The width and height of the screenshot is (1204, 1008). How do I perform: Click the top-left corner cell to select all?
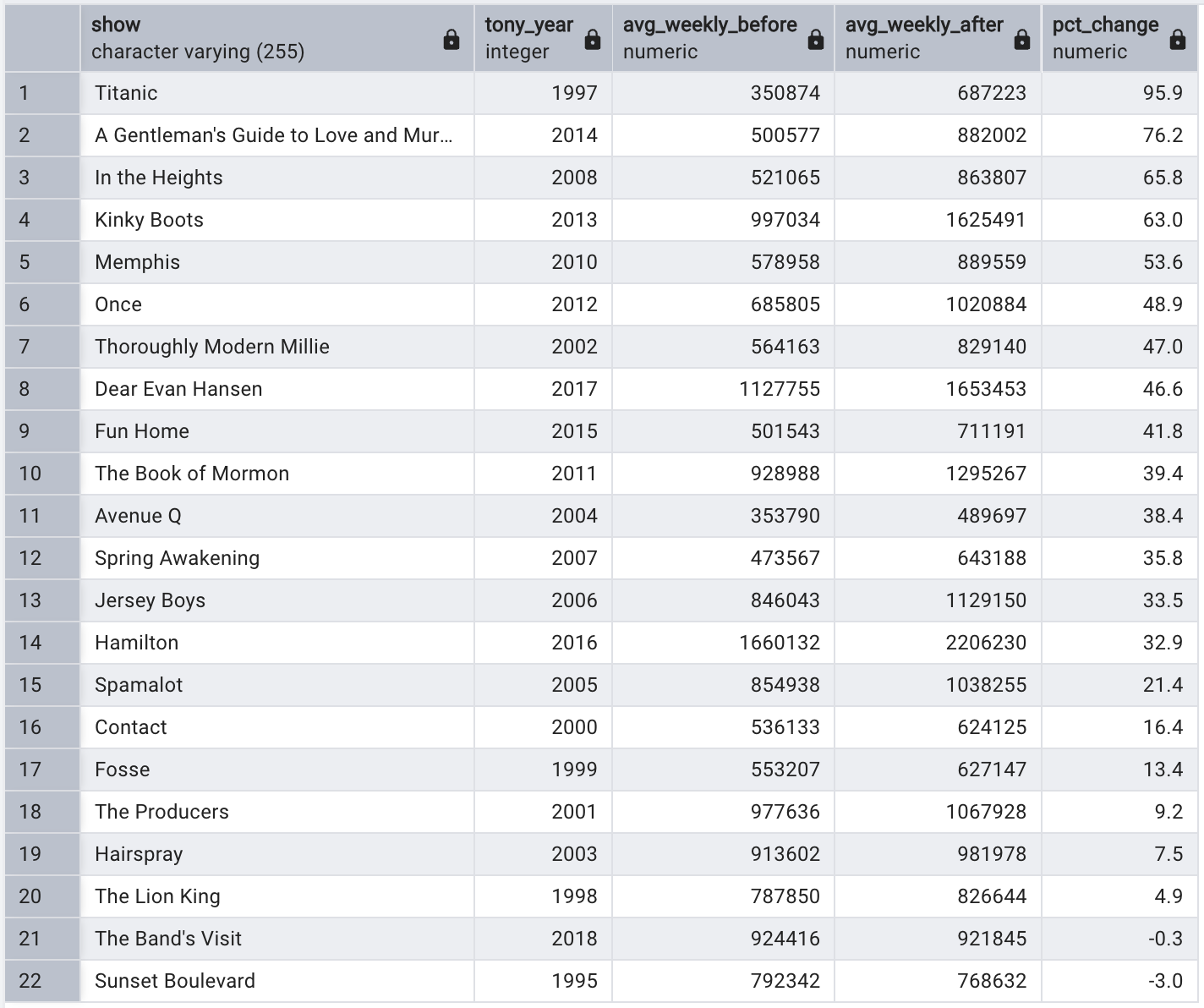[x=41, y=38]
